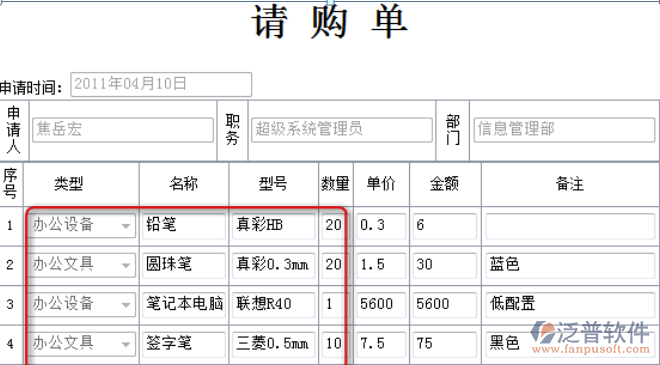Viewport: 660px width, 365px height.
Task: Select the unit price field 7.5
Action: 381,344
